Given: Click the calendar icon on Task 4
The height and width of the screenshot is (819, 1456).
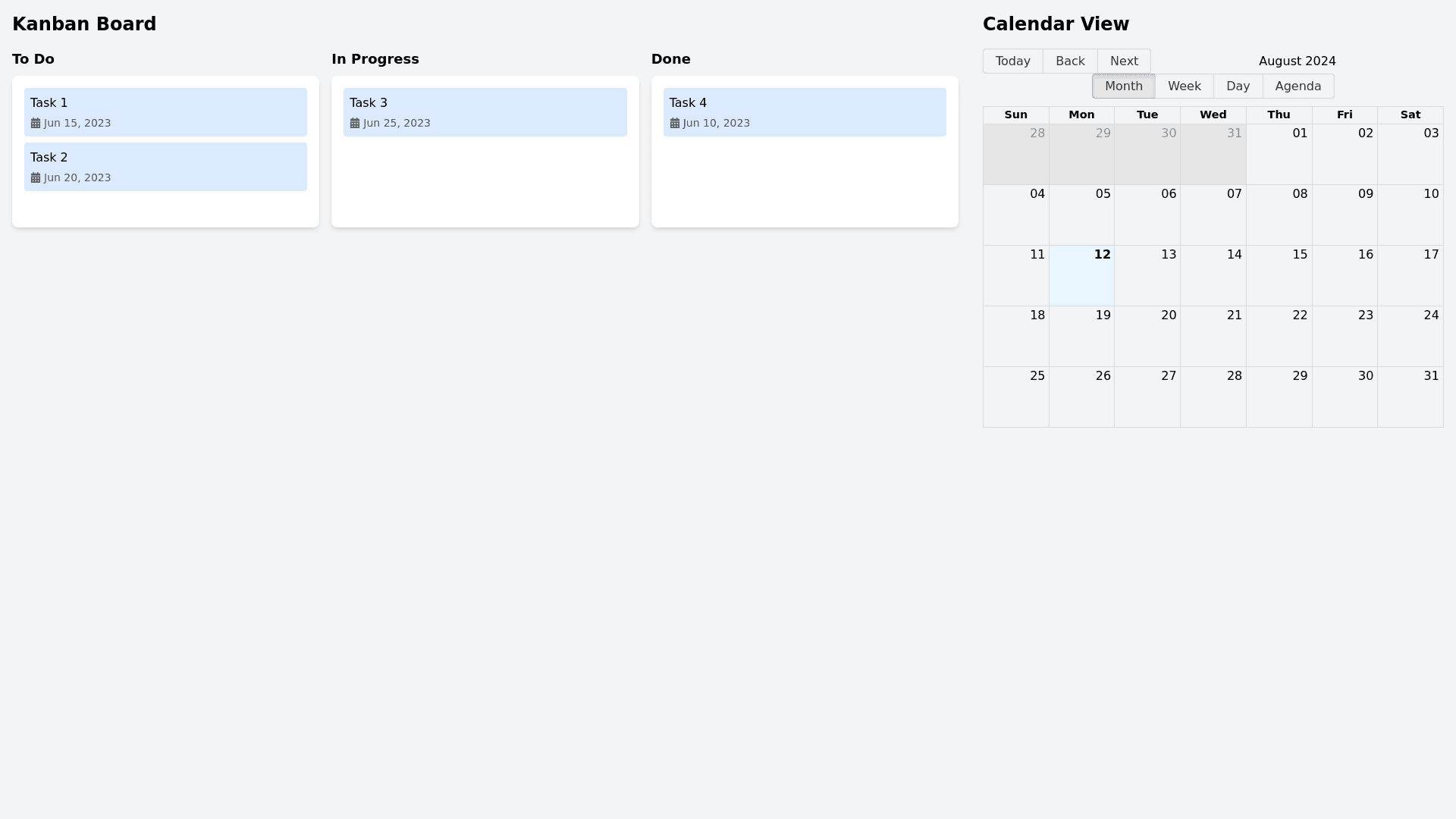Looking at the screenshot, I should coord(675,123).
